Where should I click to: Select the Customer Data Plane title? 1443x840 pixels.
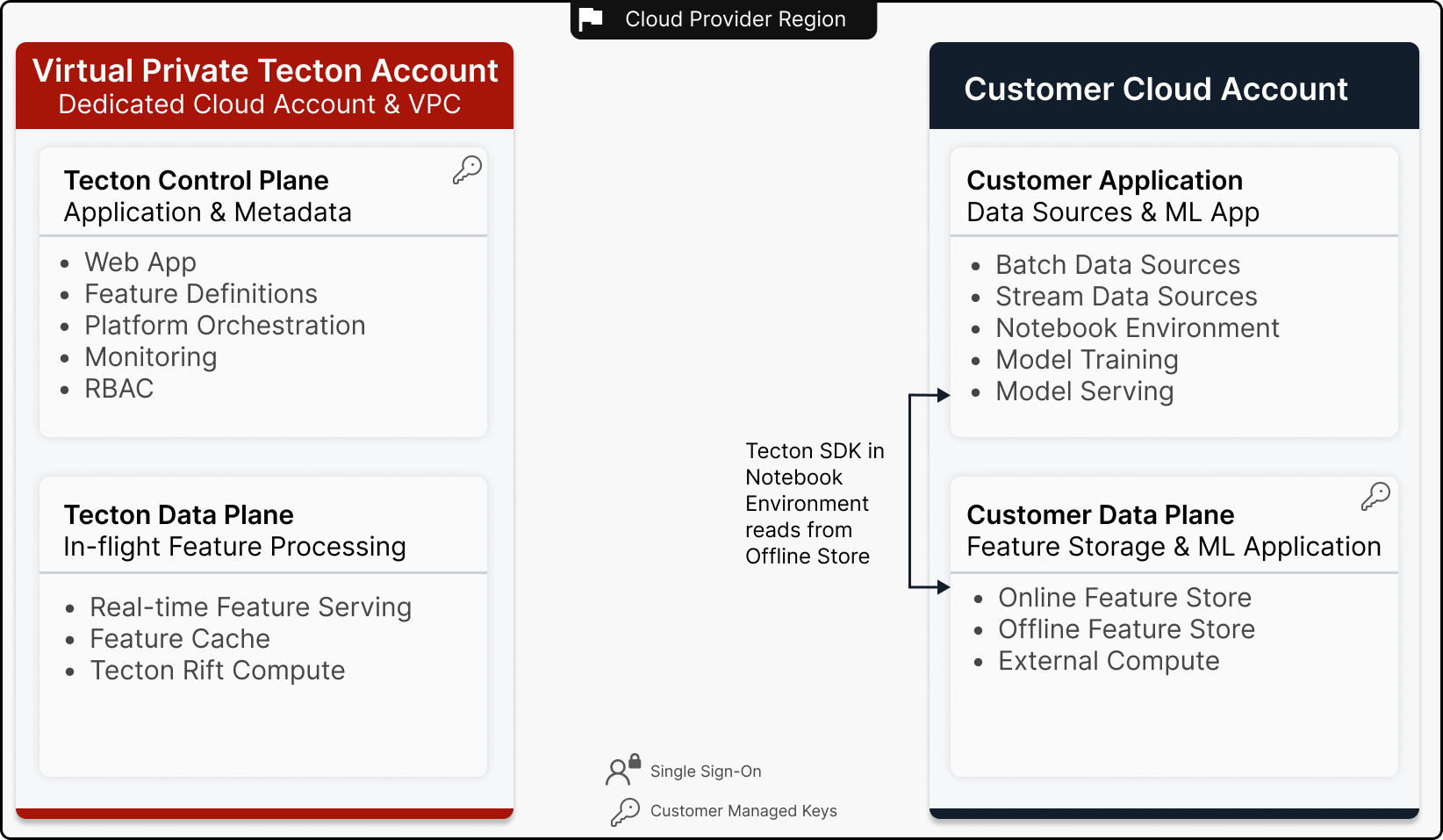1100,514
